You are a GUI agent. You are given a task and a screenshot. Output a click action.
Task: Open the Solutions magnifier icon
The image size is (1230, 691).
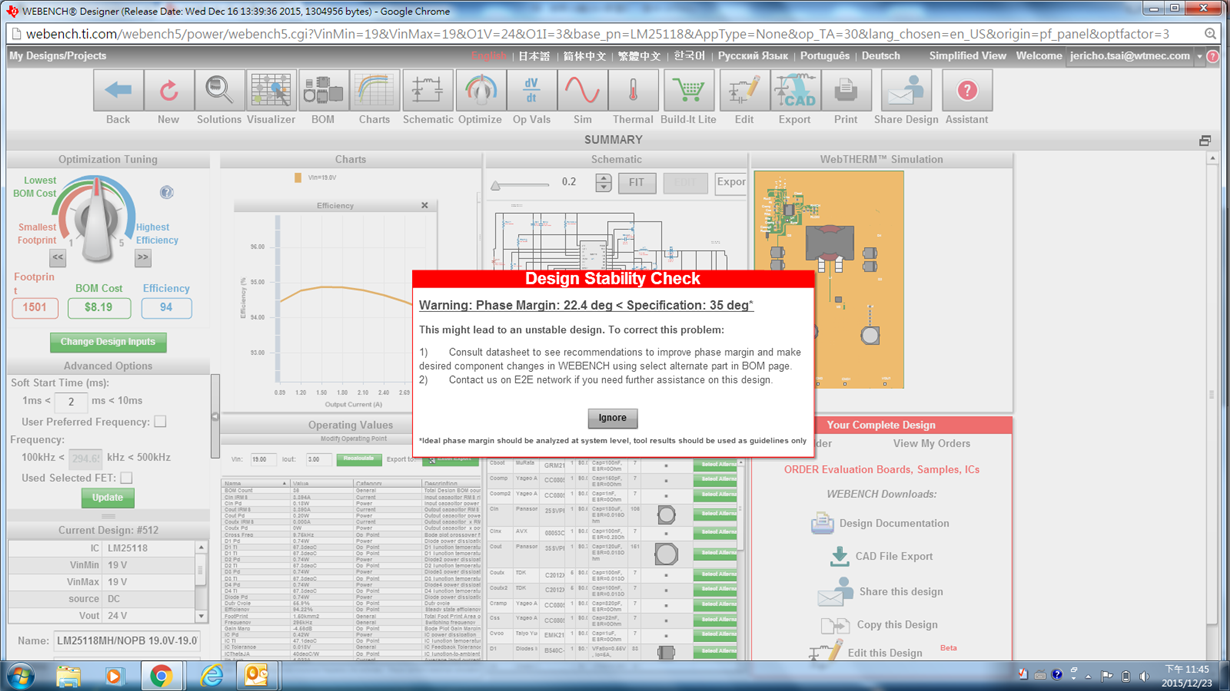click(220, 91)
